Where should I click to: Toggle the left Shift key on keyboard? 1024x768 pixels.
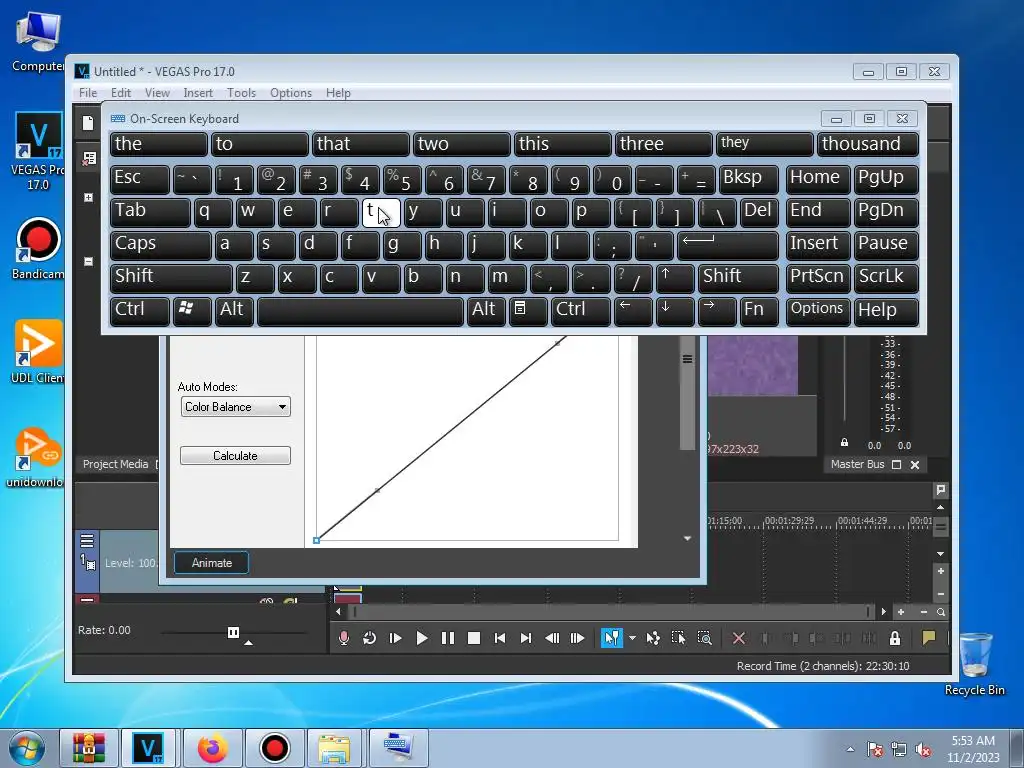171,278
